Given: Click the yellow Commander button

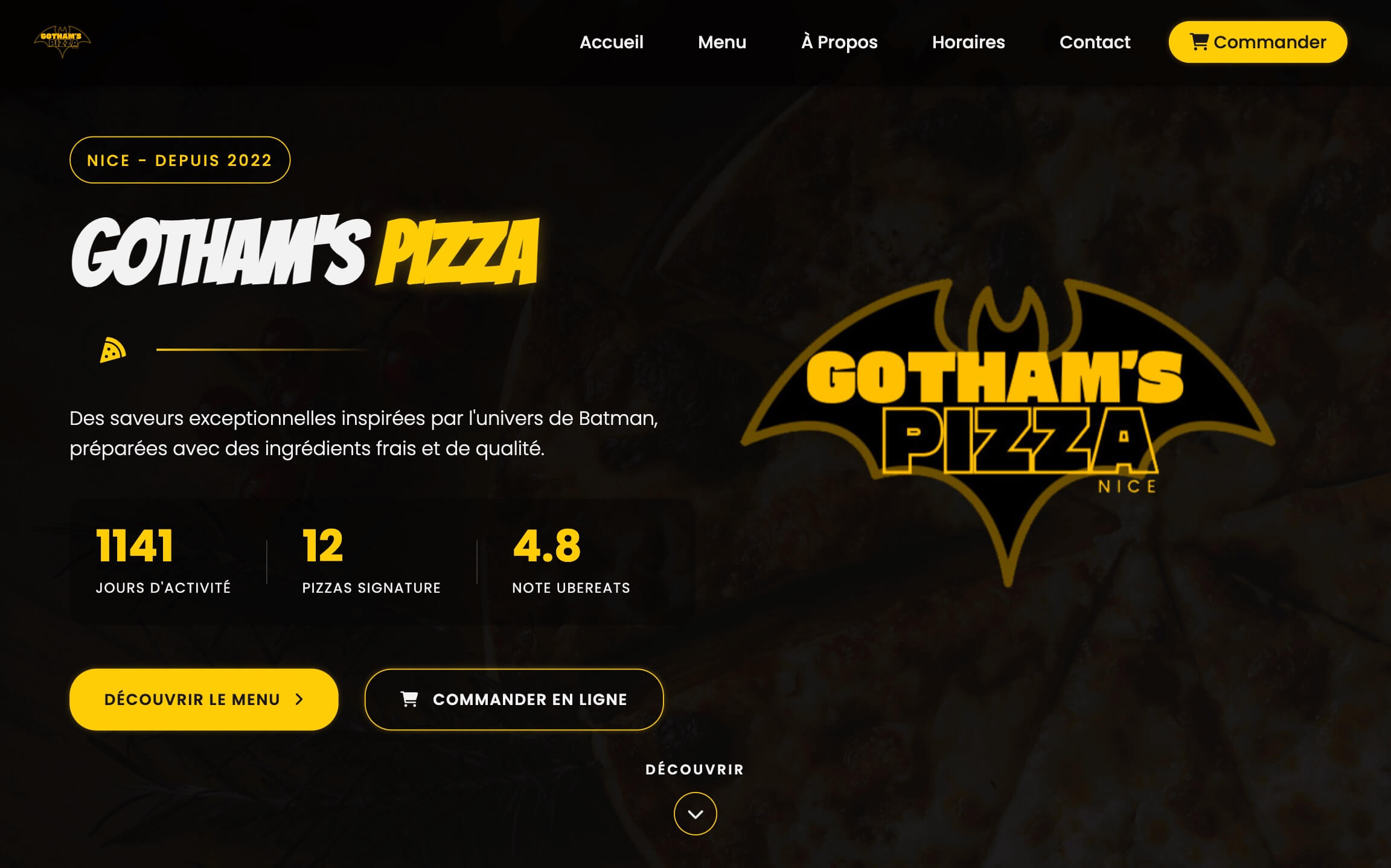Looking at the screenshot, I should pos(1258,42).
